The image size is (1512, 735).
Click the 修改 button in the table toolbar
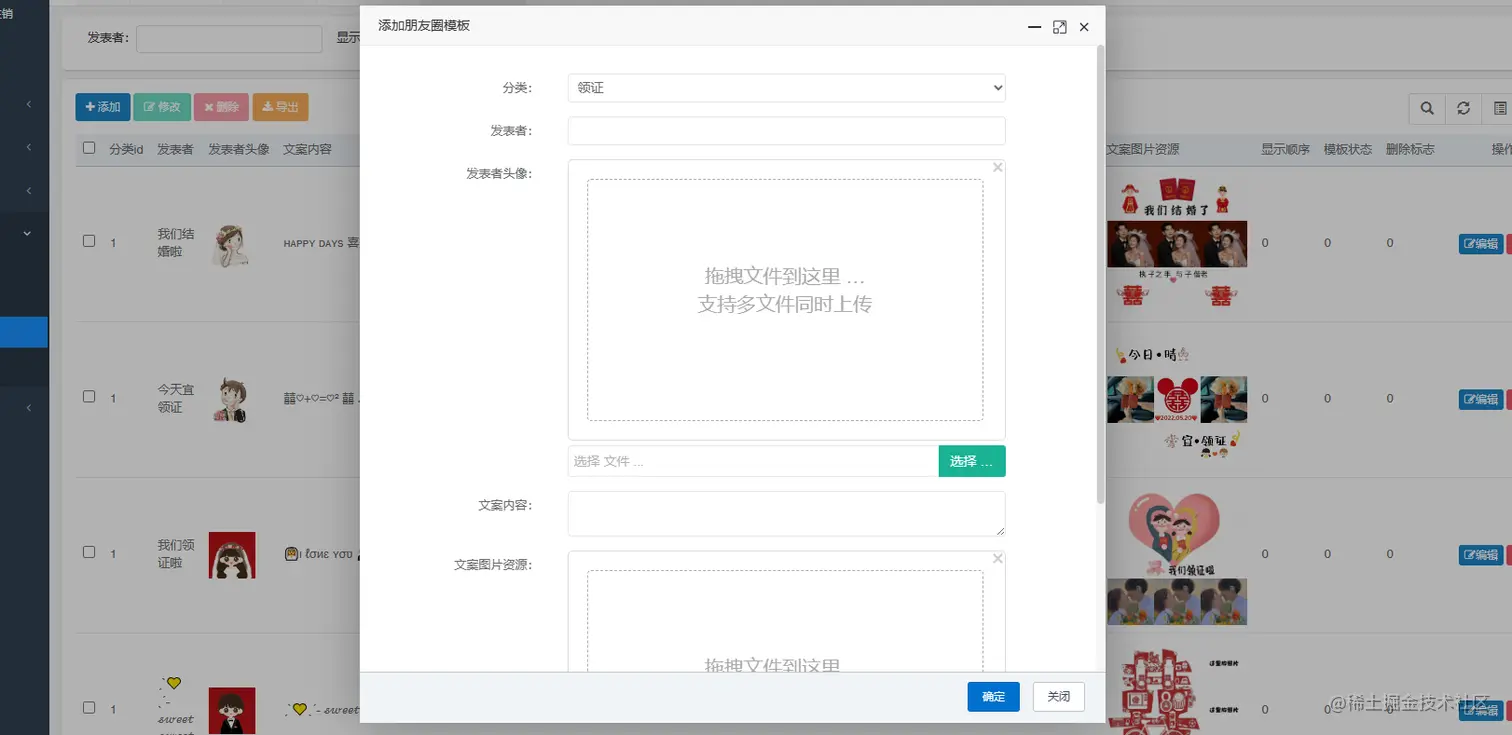pyautogui.click(x=162, y=107)
